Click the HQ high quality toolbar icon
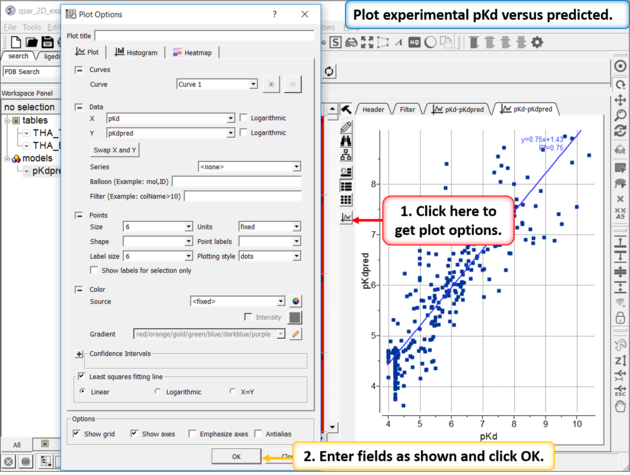Viewport: 630px width, 475px height. click(x=415, y=43)
